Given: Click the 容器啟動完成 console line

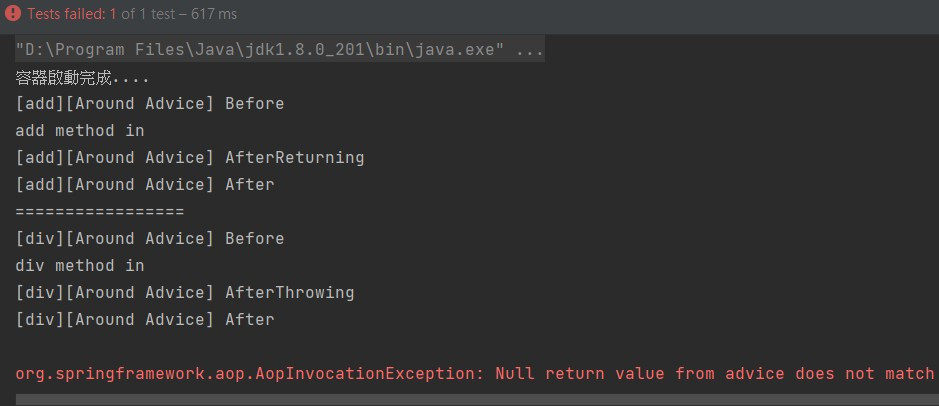Looking at the screenshot, I should tap(82, 77).
